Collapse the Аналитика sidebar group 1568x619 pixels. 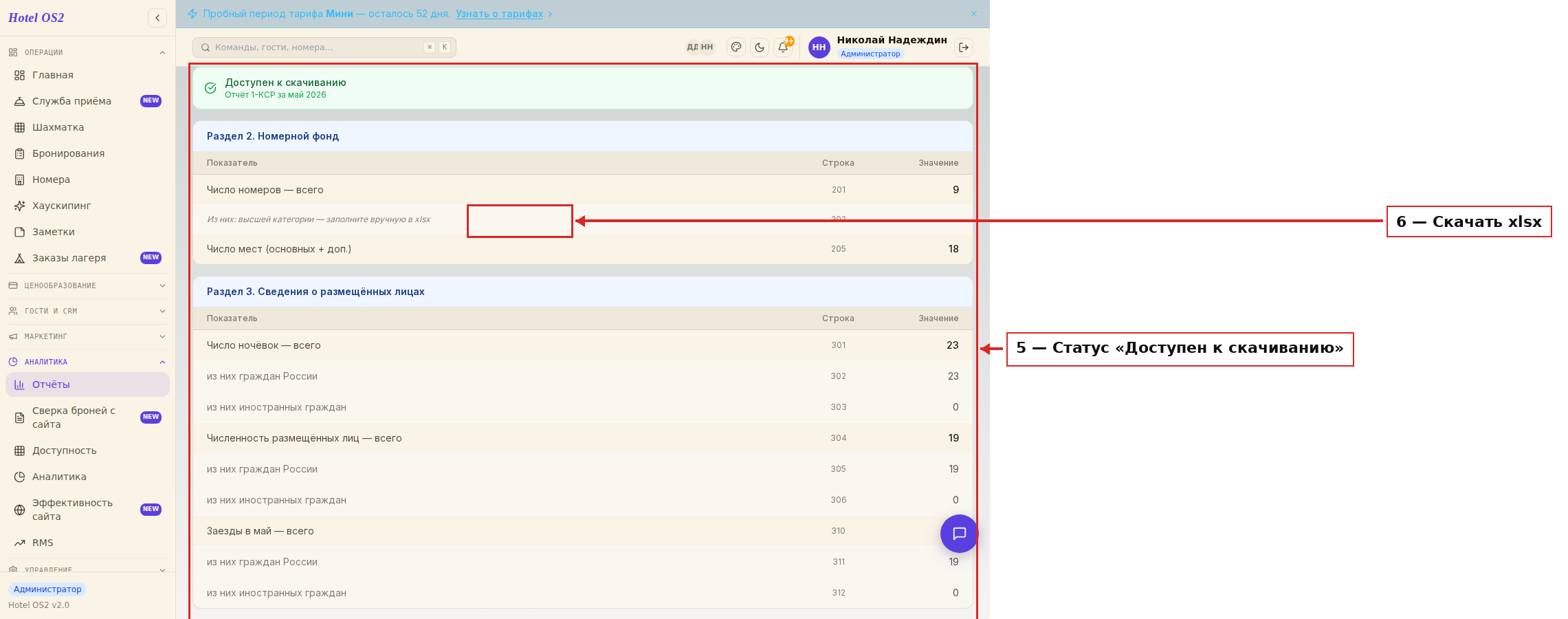coord(87,362)
